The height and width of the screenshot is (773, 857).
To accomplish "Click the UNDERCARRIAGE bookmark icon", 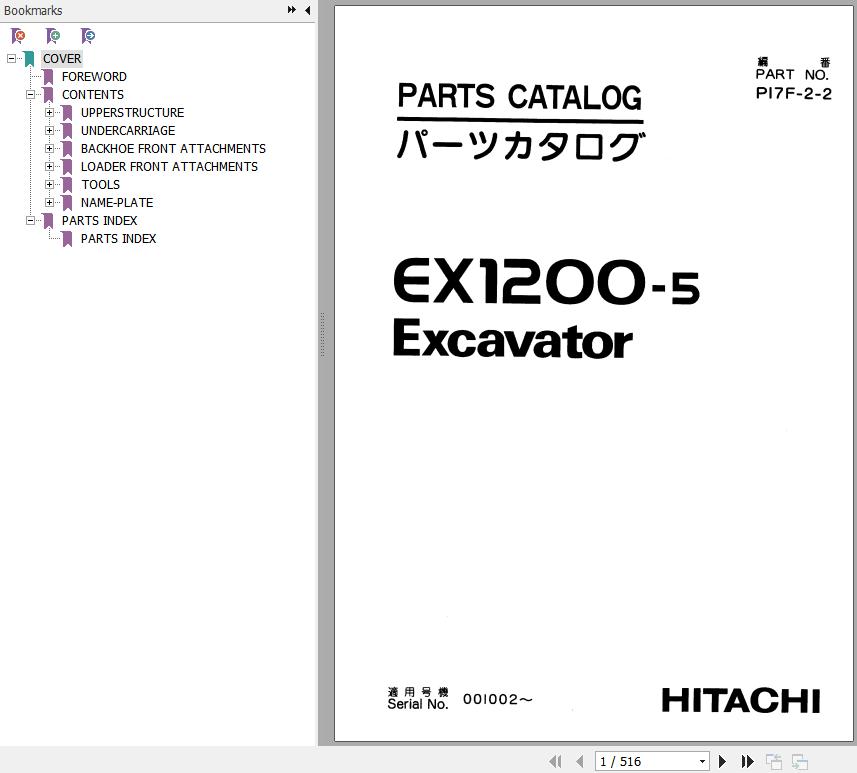I will click(x=67, y=131).
